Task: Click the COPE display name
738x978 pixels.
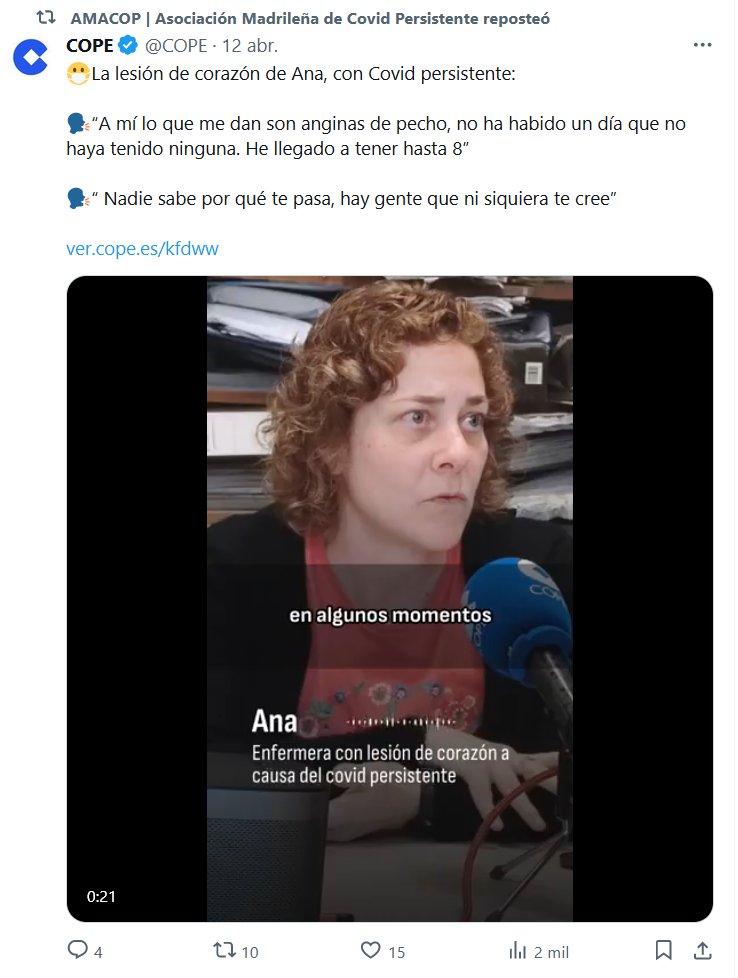Action: (x=90, y=46)
